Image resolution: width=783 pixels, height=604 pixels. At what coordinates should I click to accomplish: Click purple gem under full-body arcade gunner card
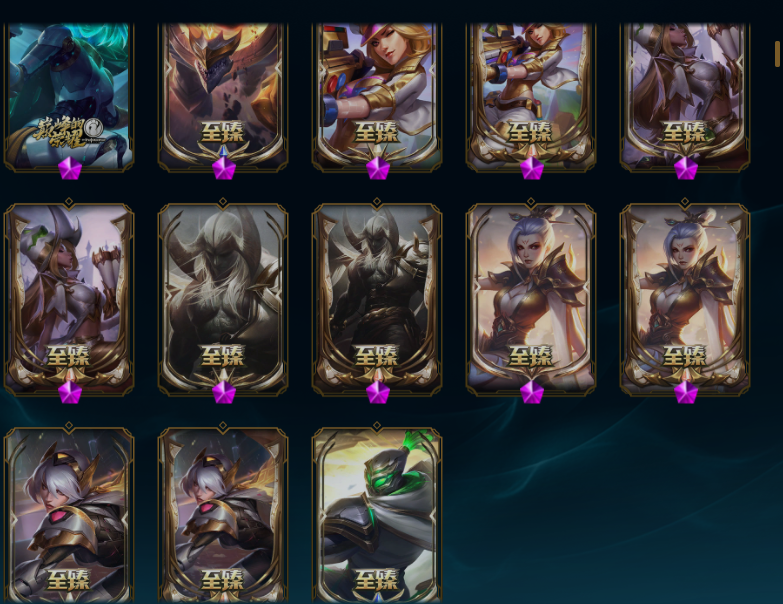(x=531, y=168)
